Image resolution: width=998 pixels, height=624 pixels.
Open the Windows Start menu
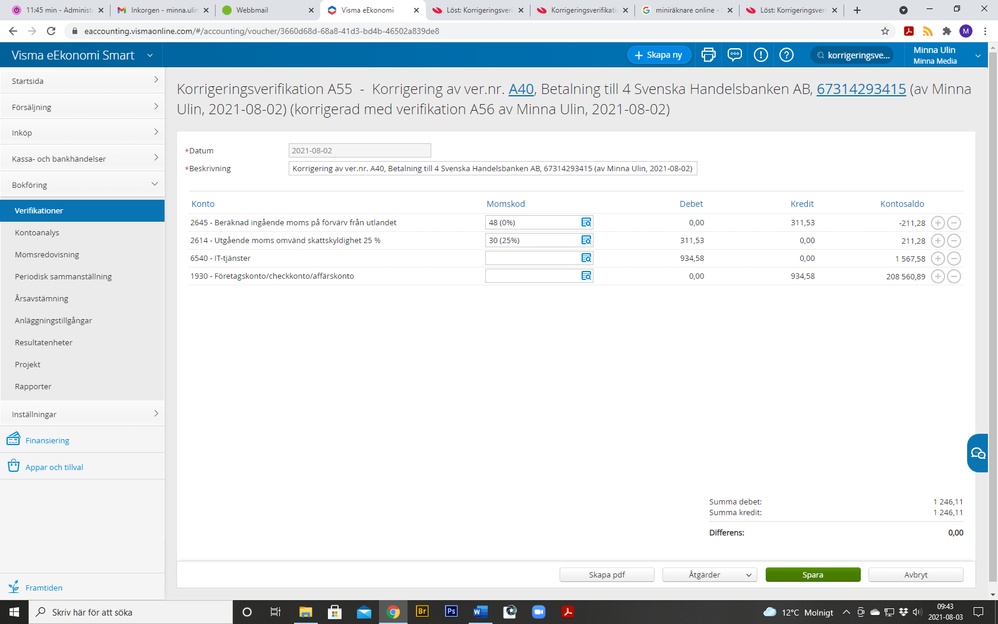coord(13,612)
